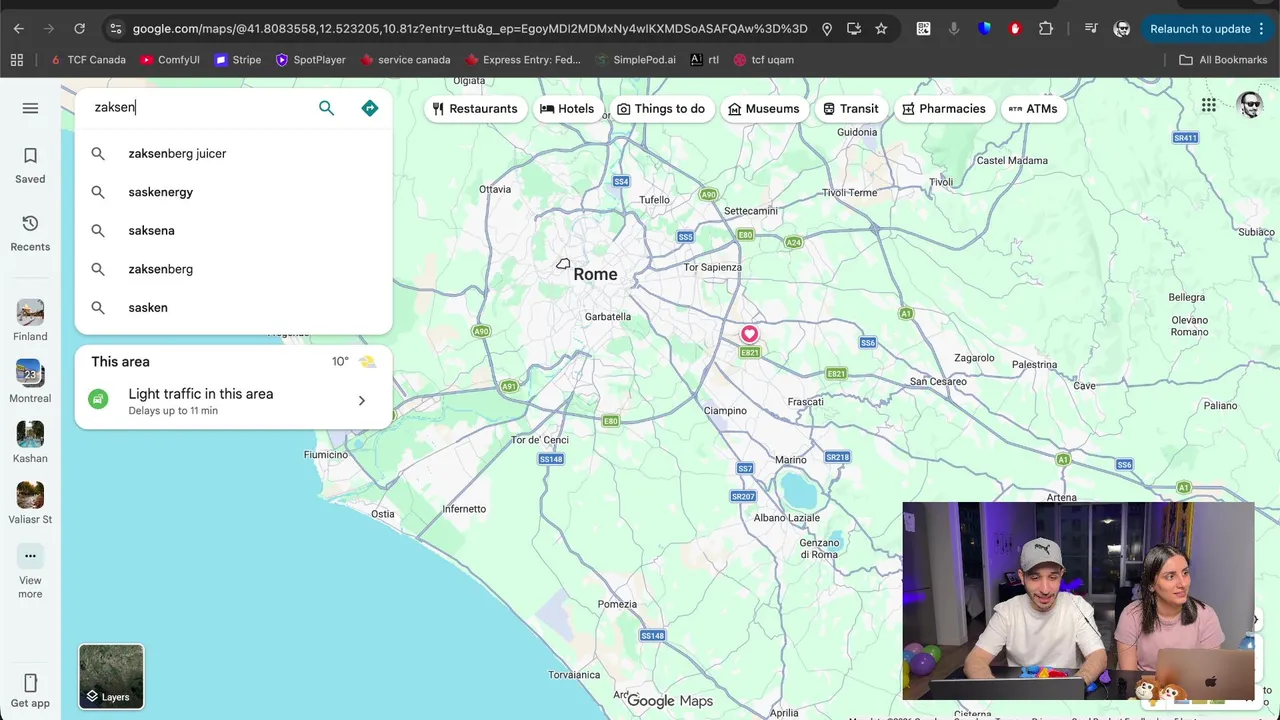Click the search magnifier button
1280x720 pixels.
click(x=326, y=108)
